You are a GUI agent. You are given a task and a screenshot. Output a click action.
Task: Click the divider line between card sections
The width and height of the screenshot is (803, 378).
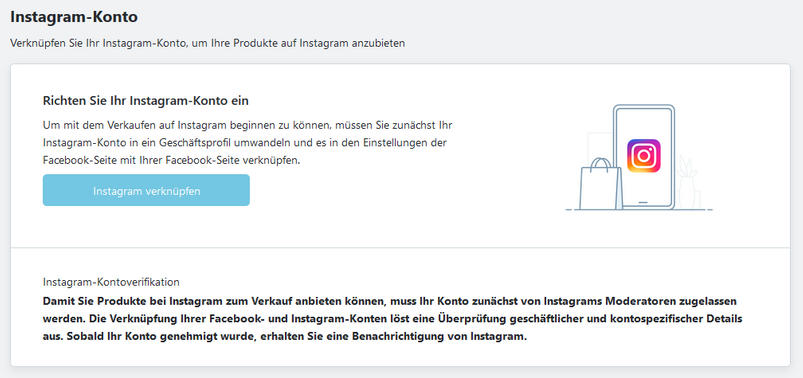tap(400, 248)
